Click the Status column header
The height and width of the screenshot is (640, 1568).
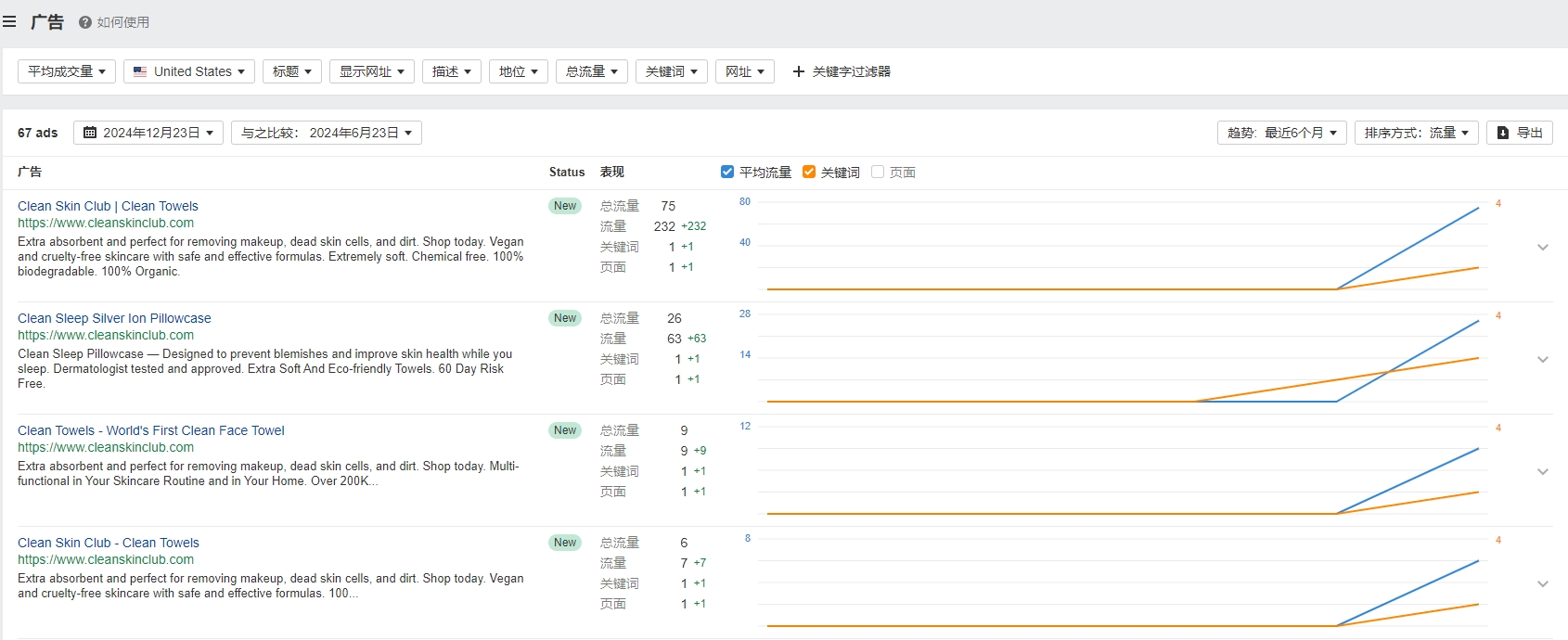click(567, 172)
